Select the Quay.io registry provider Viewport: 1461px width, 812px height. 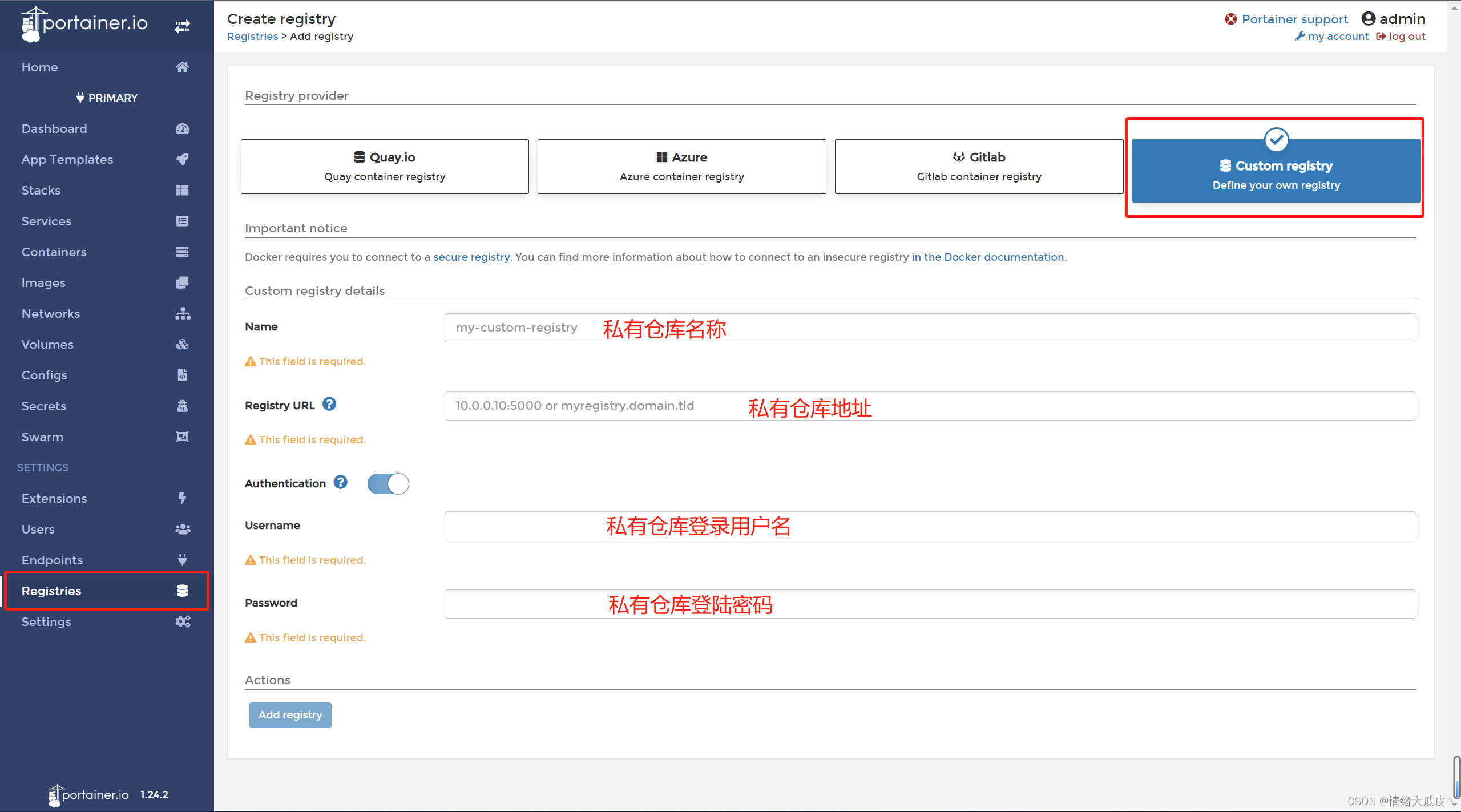coord(385,167)
